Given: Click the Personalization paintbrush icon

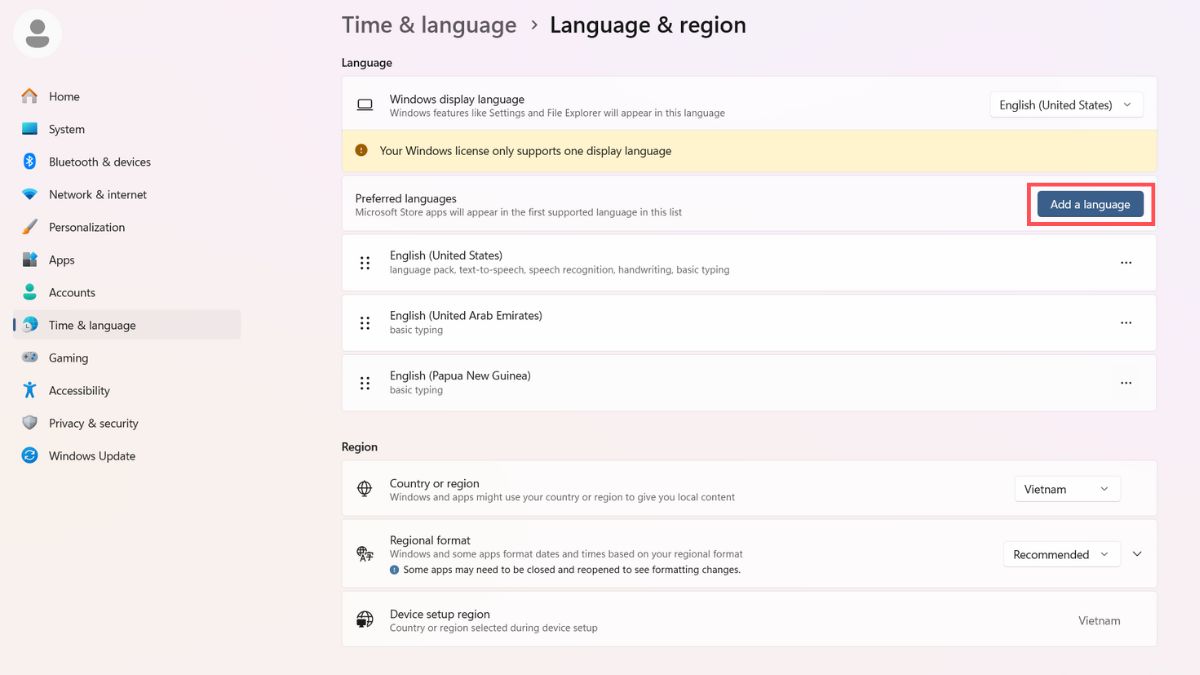Looking at the screenshot, I should click(30, 227).
